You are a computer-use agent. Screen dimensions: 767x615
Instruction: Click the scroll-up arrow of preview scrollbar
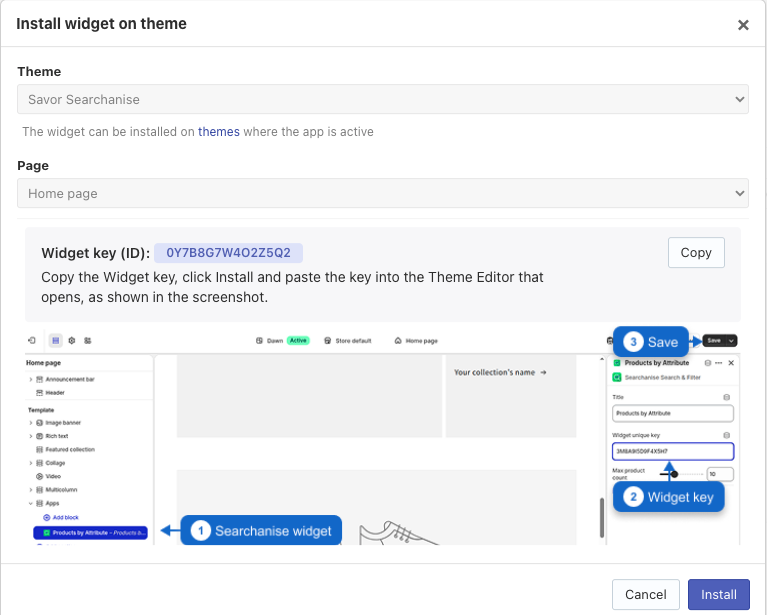602,360
